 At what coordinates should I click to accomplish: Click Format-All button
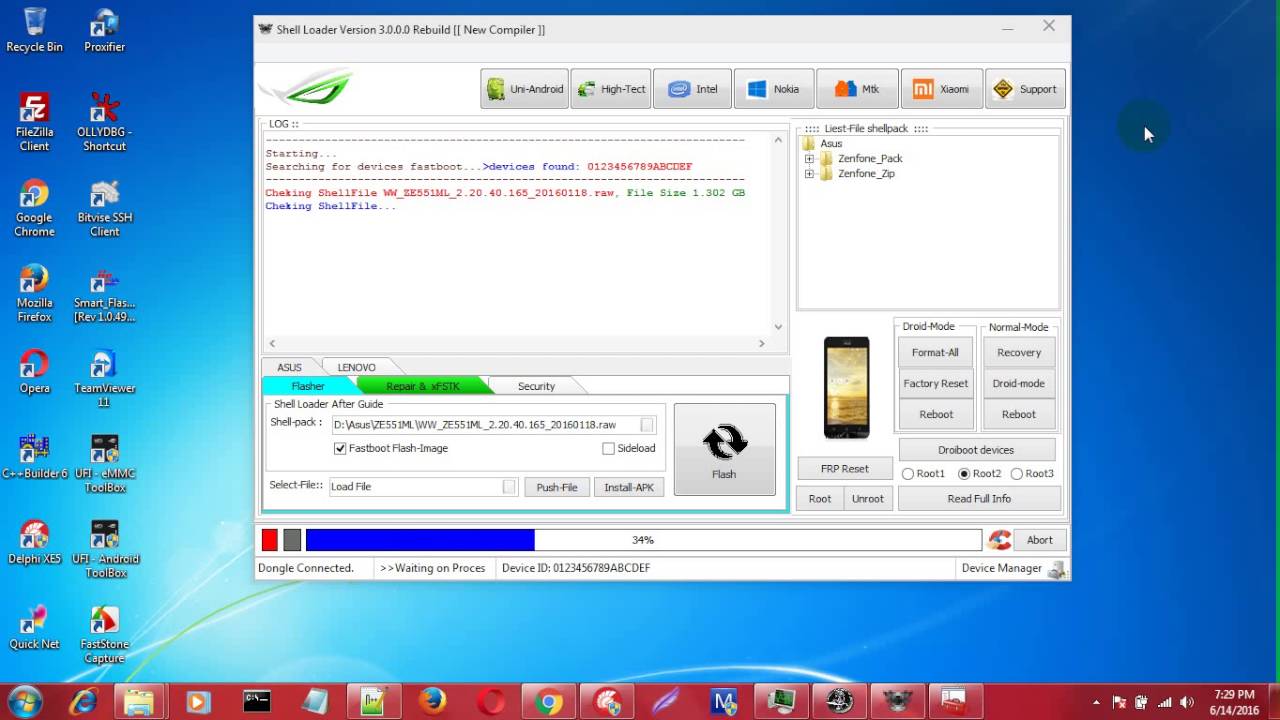pyautogui.click(x=935, y=352)
